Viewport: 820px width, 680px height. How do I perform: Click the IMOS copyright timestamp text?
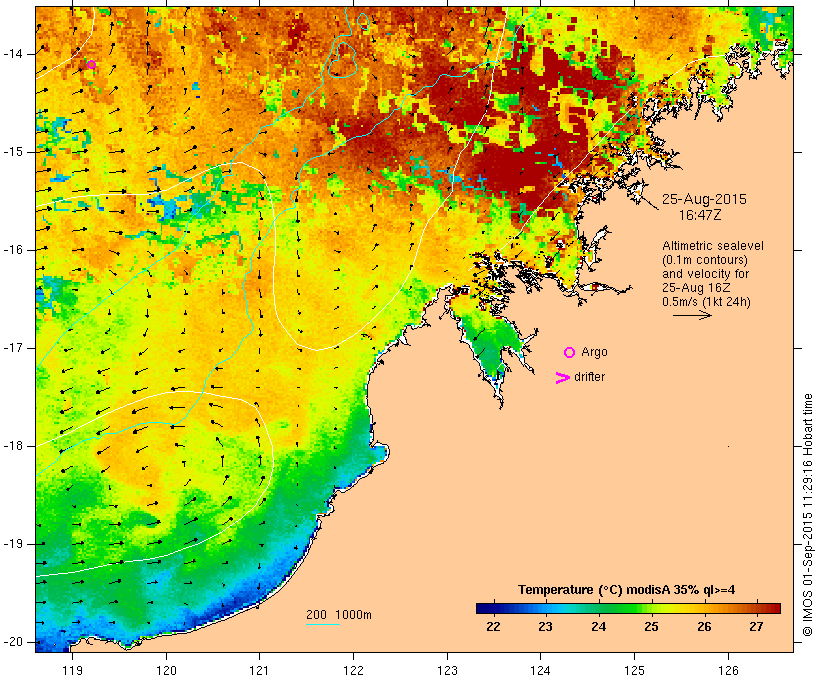(x=807, y=515)
